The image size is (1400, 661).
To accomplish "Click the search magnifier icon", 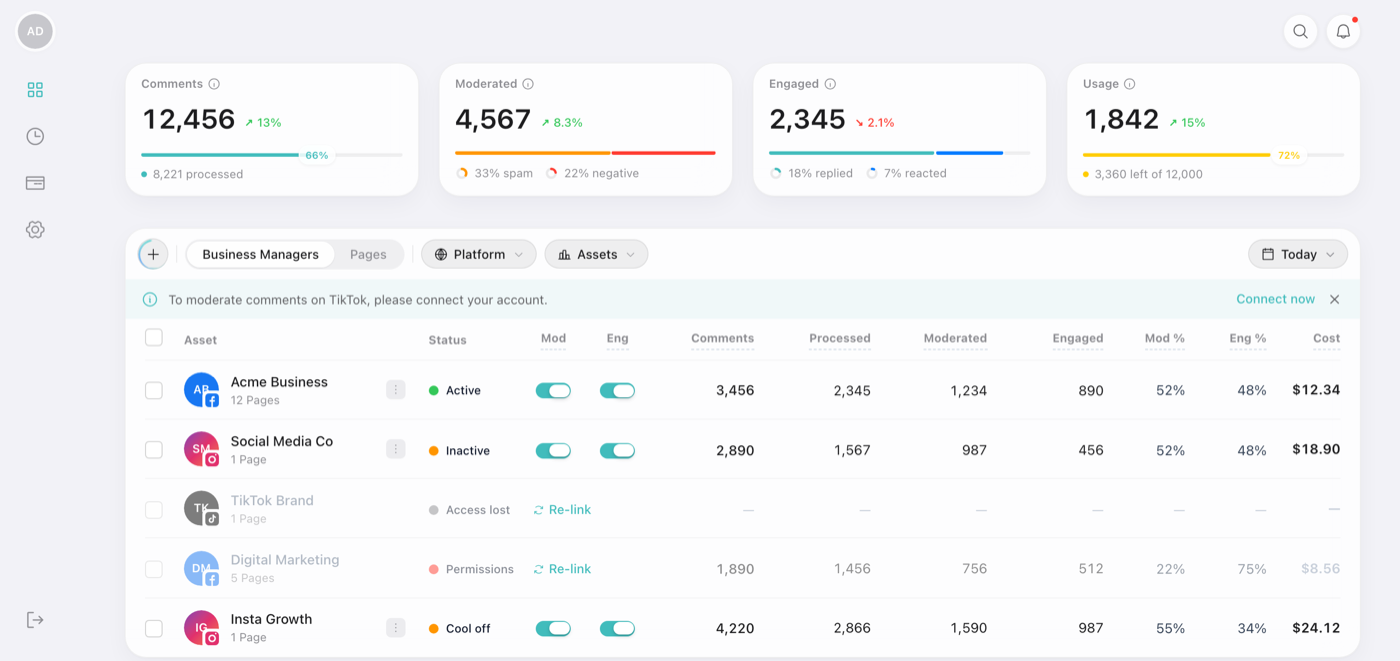I will (1300, 31).
